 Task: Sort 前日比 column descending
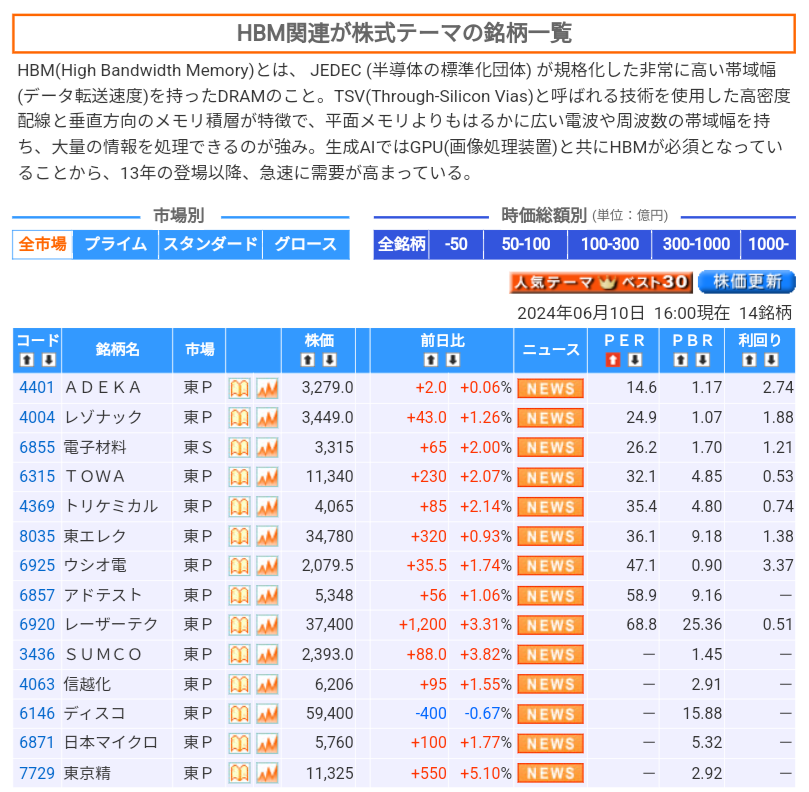451,360
